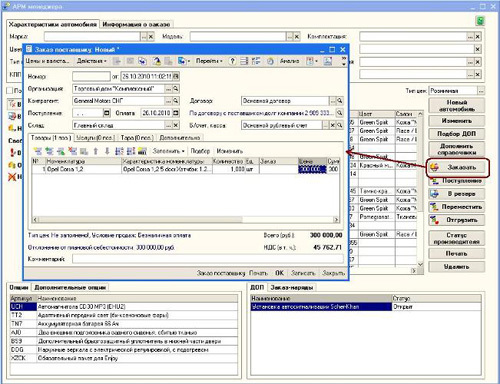Viewport: 500px width, 384px height.
Task: Click the Отгрузить button
Action: (x=456, y=220)
